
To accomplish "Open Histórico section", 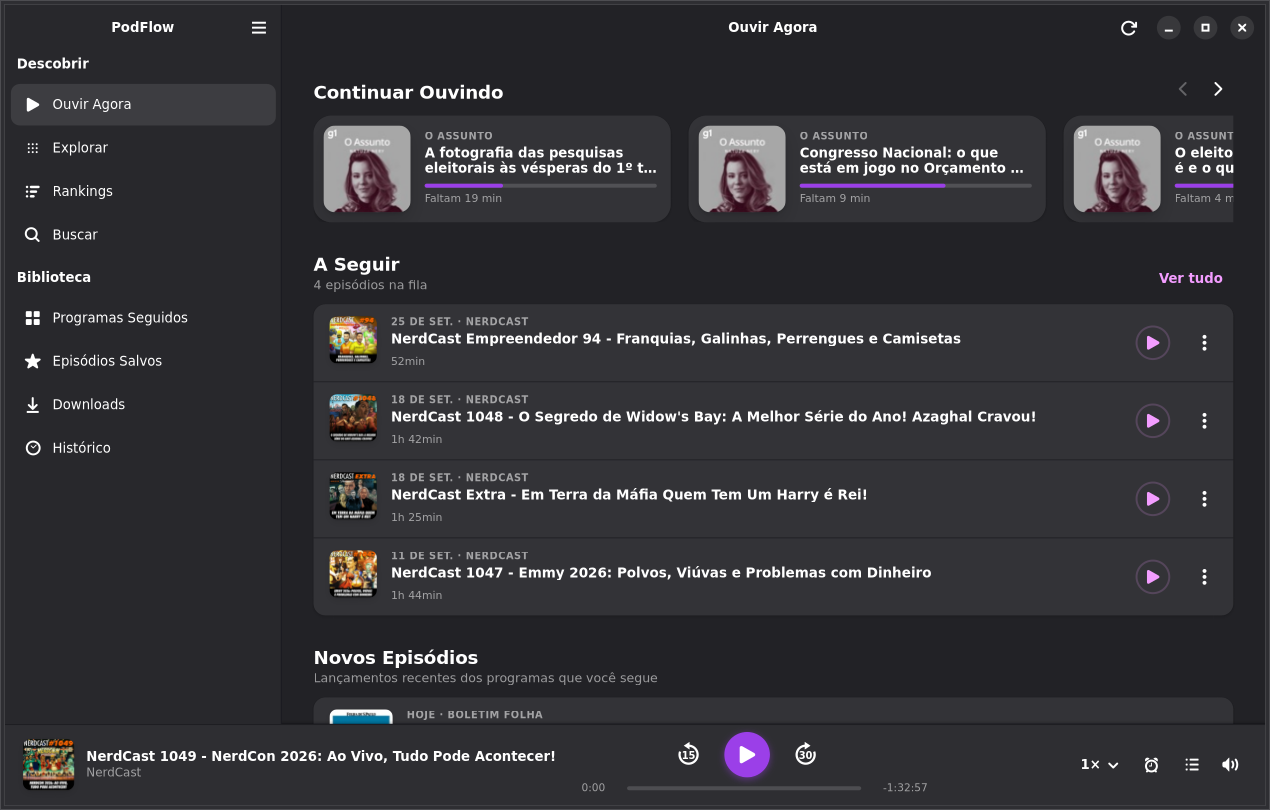I will point(143,449).
